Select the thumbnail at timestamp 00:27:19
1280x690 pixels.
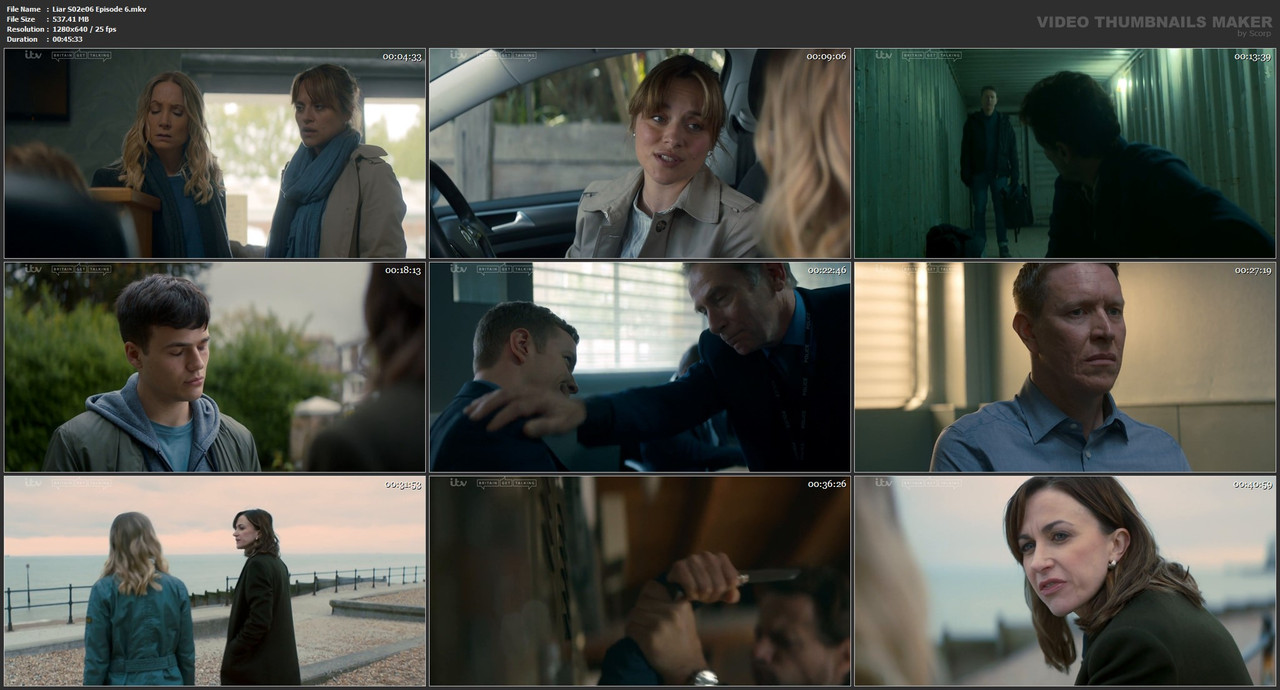click(x=1065, y=367)
